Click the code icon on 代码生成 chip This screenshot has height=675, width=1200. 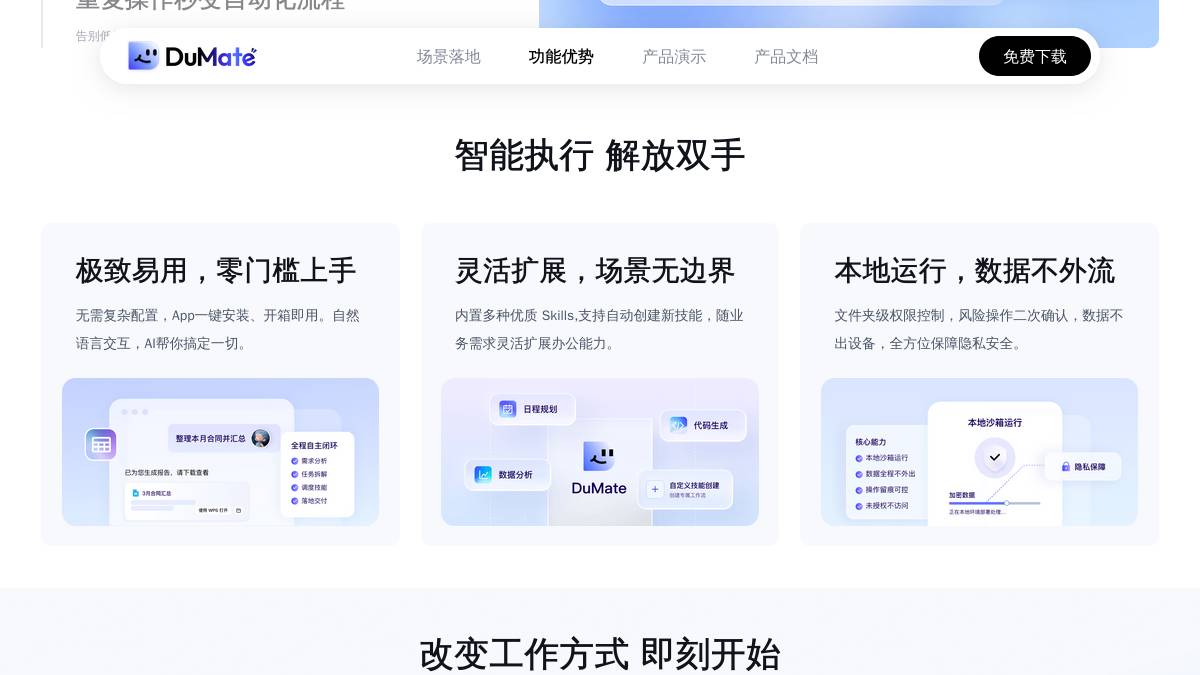pos(679,425)
